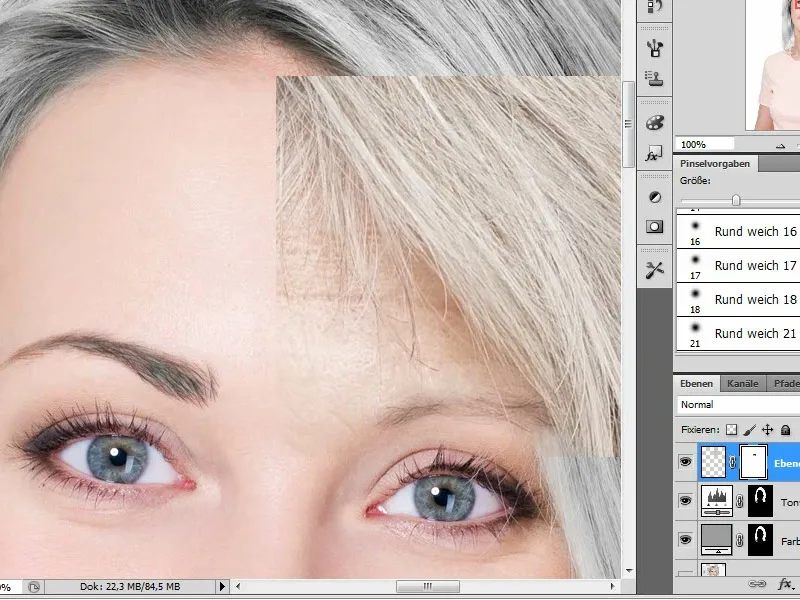The image size is (800, 600).
Task: Click the mask link on Tonwert layer
Action: [739, 502]
